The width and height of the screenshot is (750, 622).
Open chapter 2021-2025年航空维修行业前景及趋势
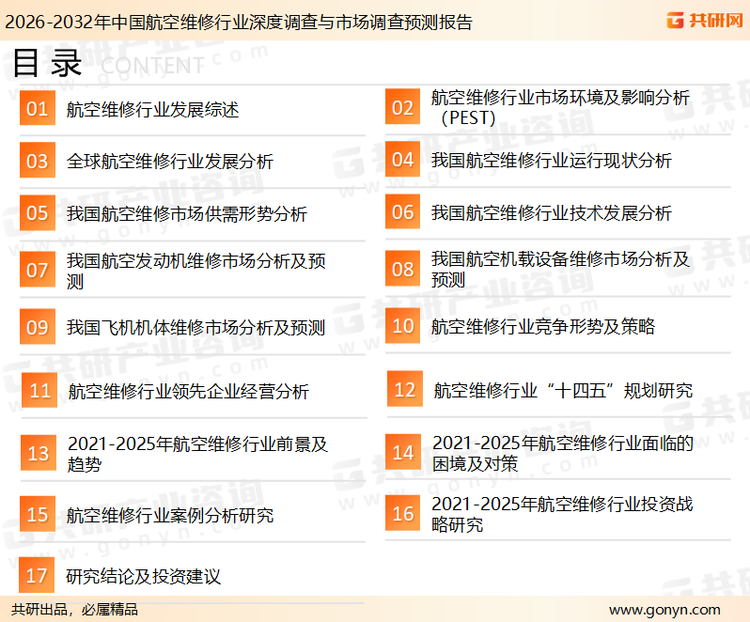(x=198, y=454)
